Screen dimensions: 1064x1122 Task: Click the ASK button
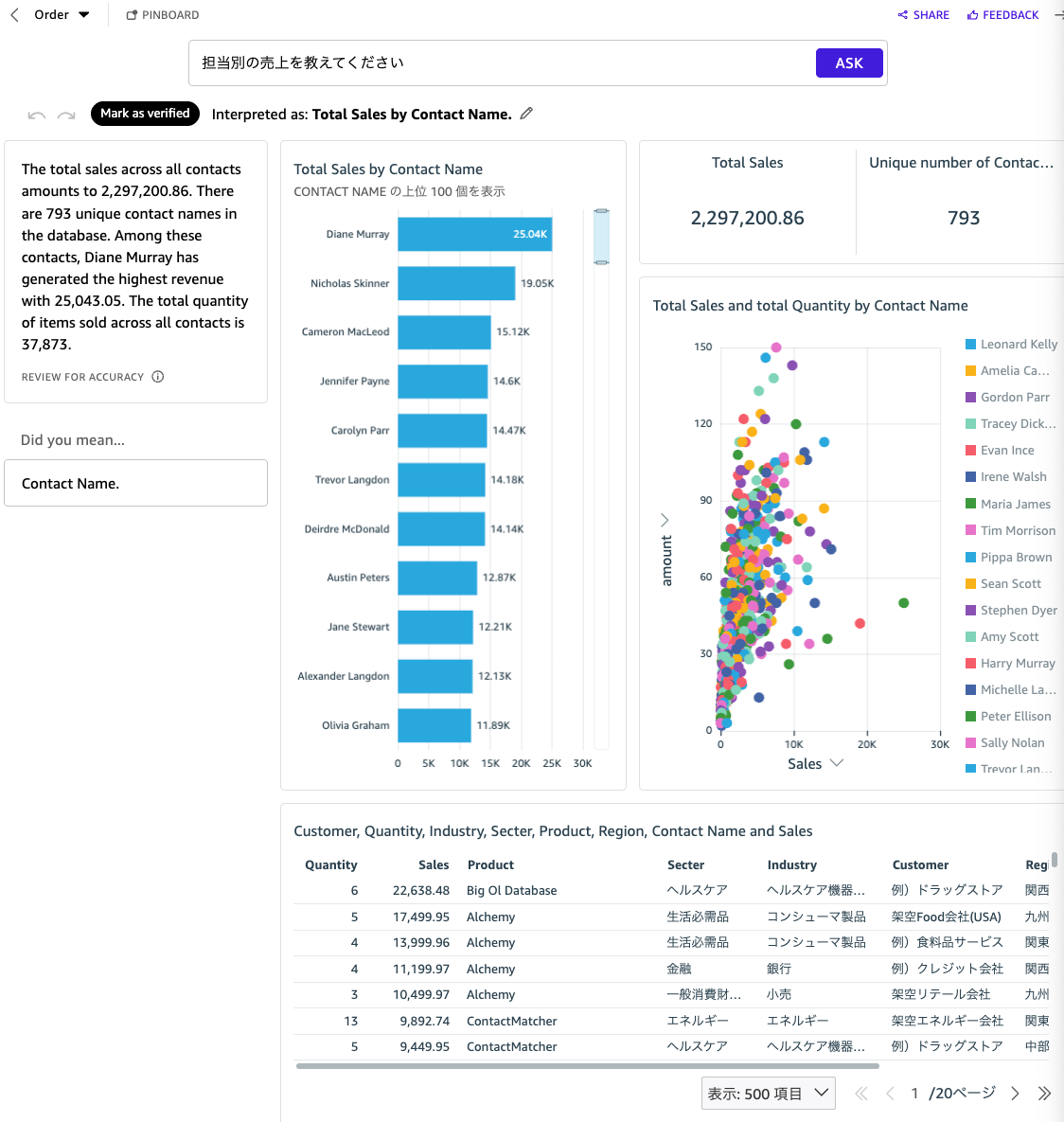pyautogui.click(x=849, y=62)
